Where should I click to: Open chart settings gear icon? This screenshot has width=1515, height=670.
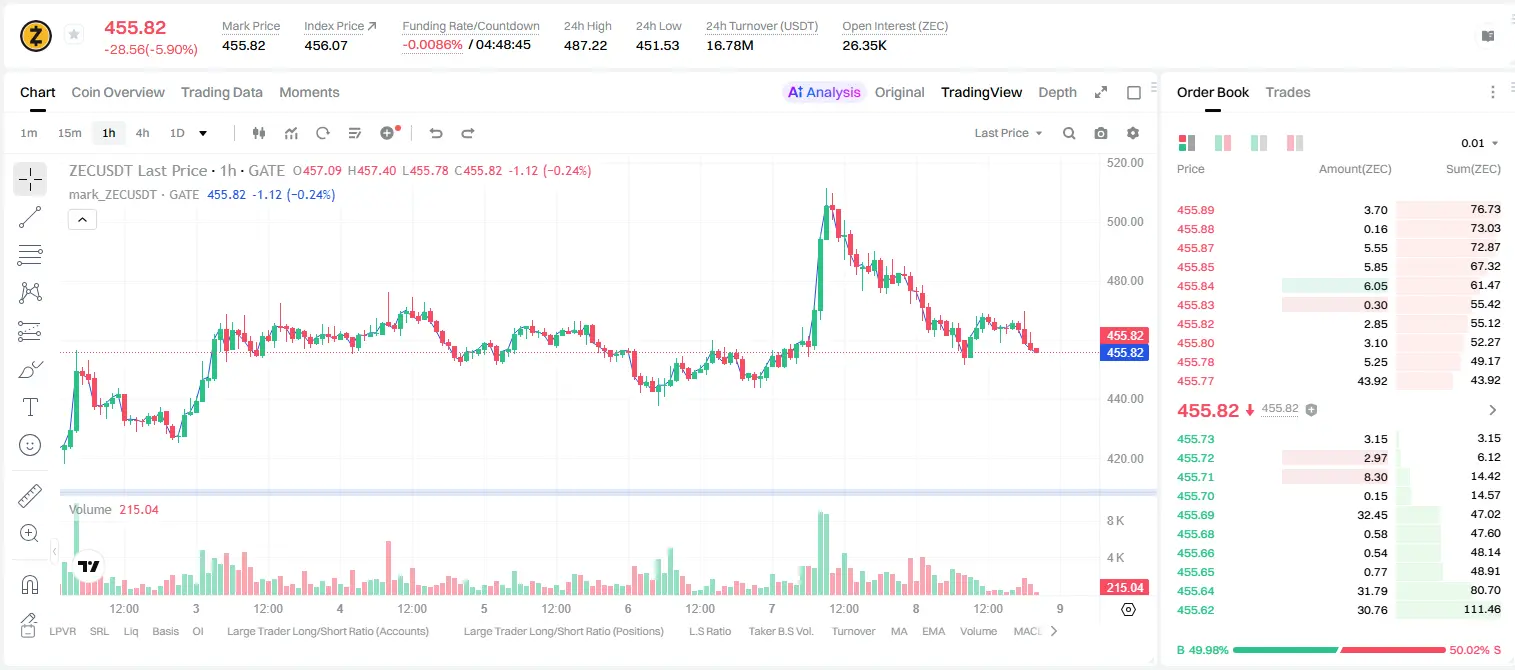[1133, 133]
